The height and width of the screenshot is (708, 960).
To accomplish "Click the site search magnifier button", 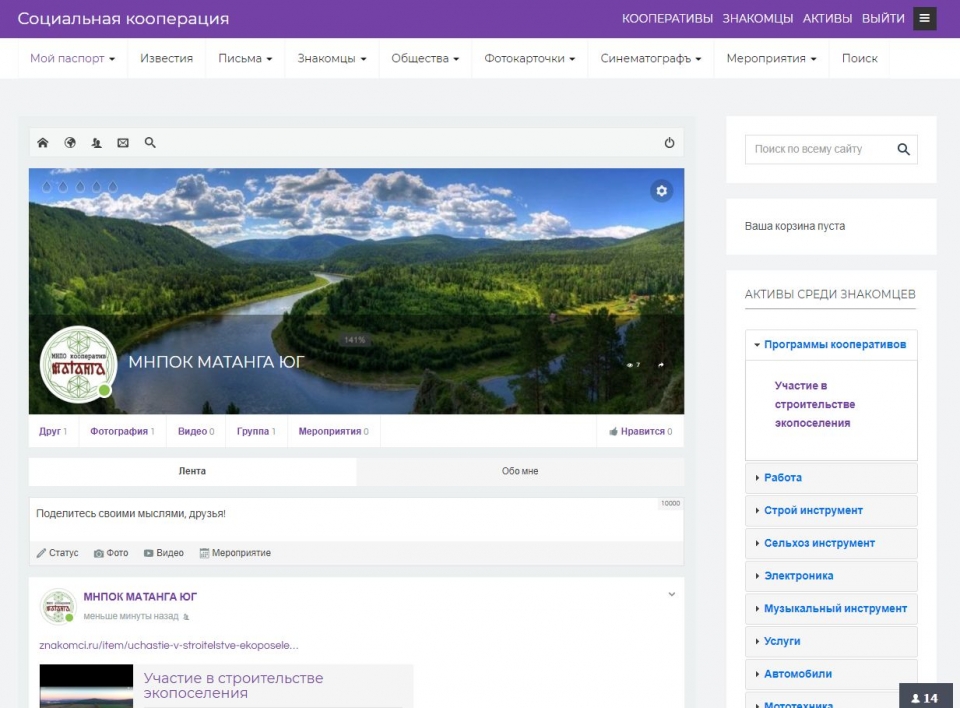I will click(903, 149).
